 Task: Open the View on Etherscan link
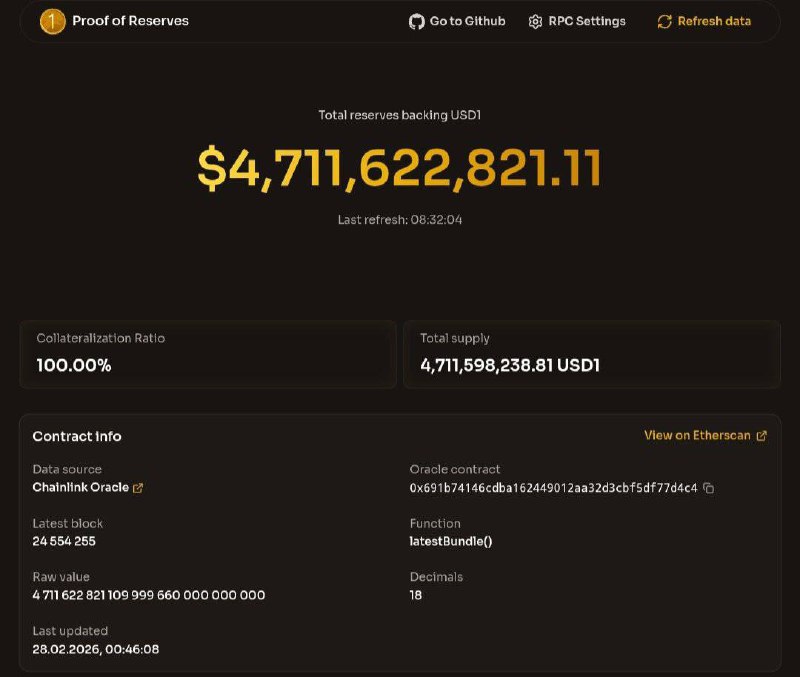[x=696, y=436]
